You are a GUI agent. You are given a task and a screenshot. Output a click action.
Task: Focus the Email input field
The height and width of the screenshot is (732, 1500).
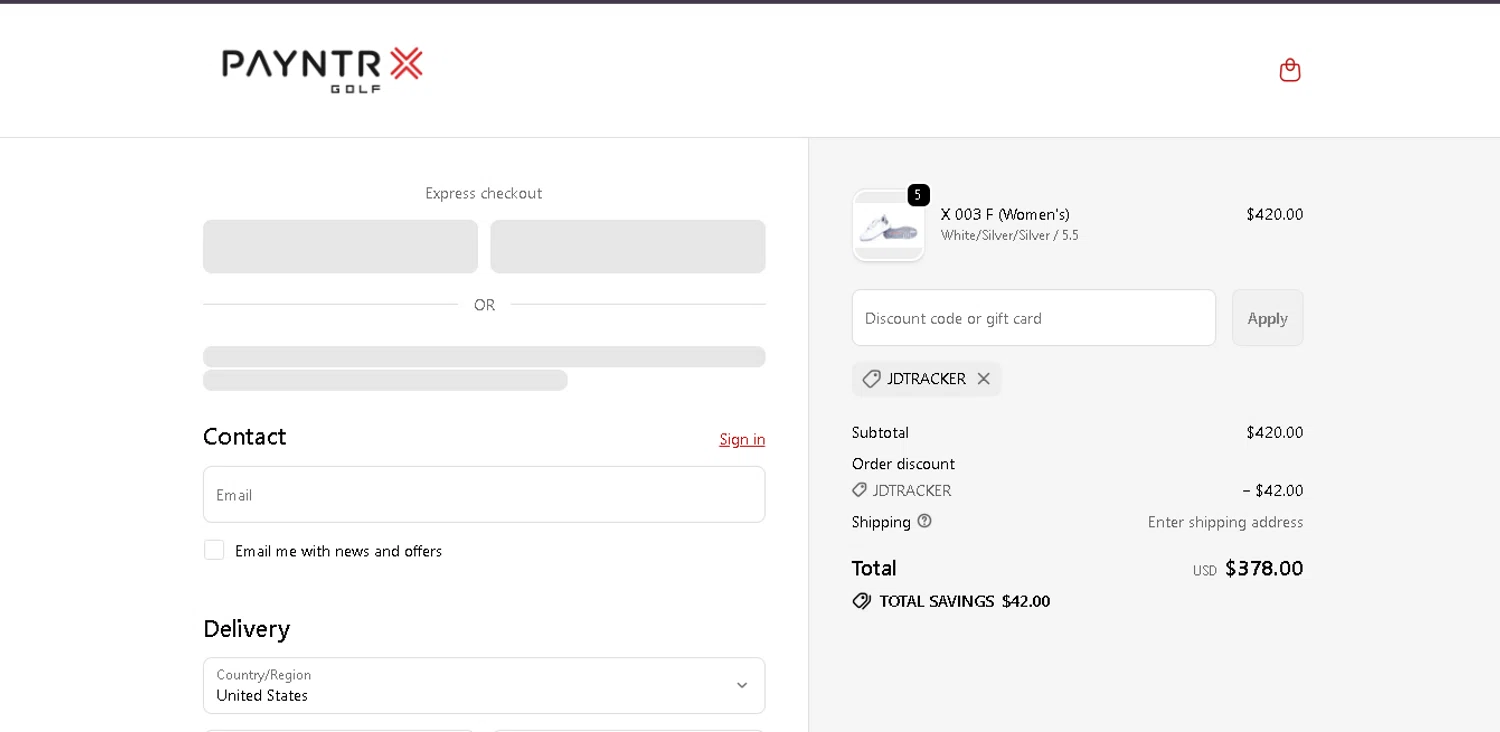point(484,494)
